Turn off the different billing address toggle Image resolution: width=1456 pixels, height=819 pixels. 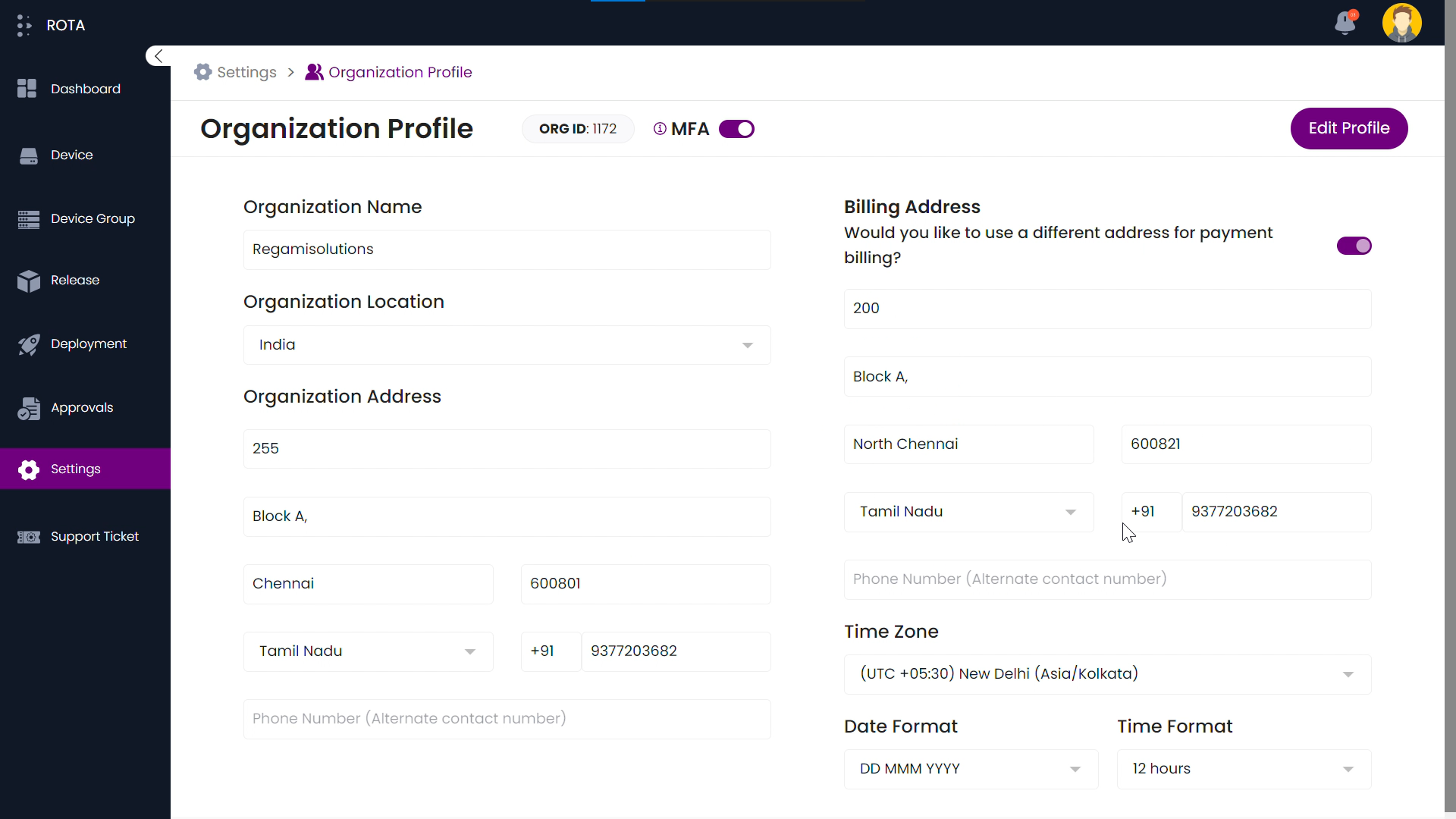click(1354, 246)
